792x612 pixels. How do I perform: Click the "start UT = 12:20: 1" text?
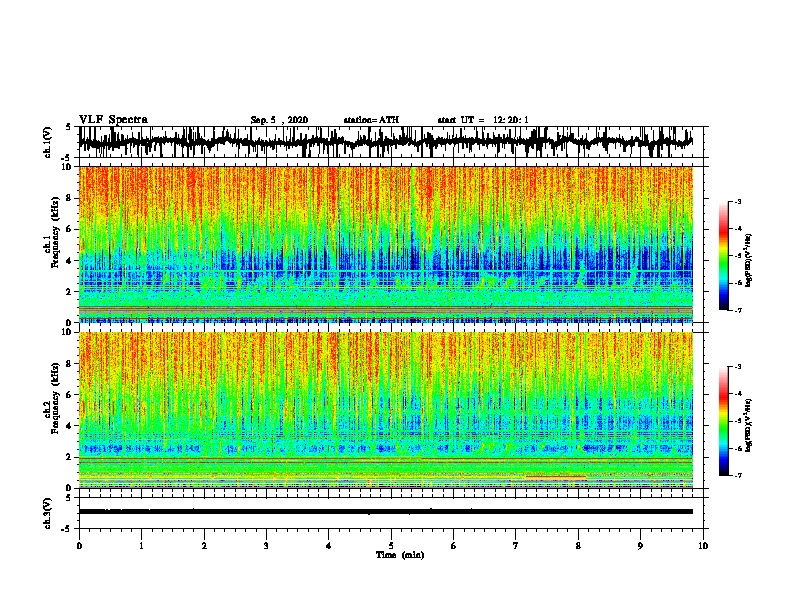point(483,120)
